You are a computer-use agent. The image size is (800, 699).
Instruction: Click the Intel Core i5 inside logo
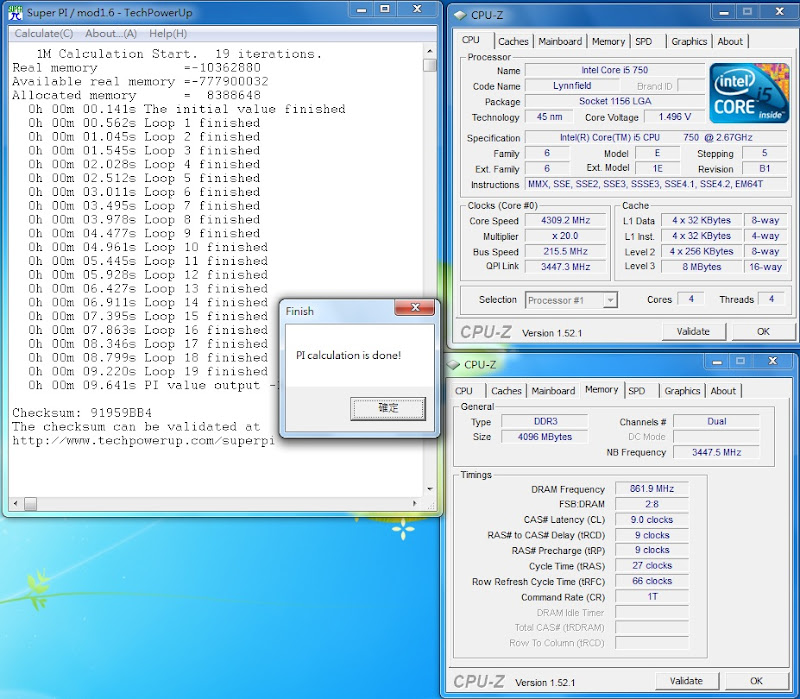tap(749, 93)
